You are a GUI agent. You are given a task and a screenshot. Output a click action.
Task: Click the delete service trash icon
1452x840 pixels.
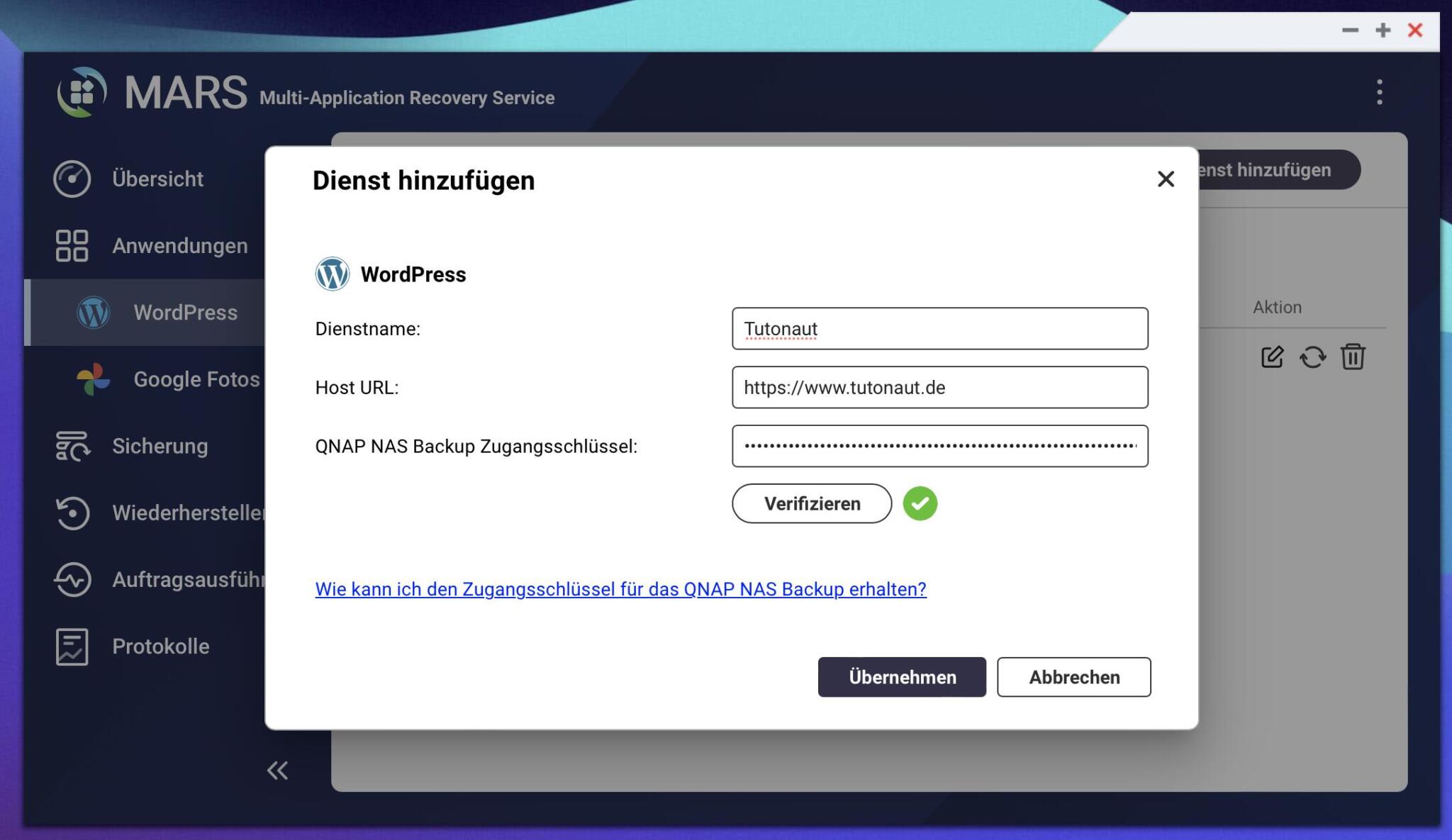(1353, 357)
